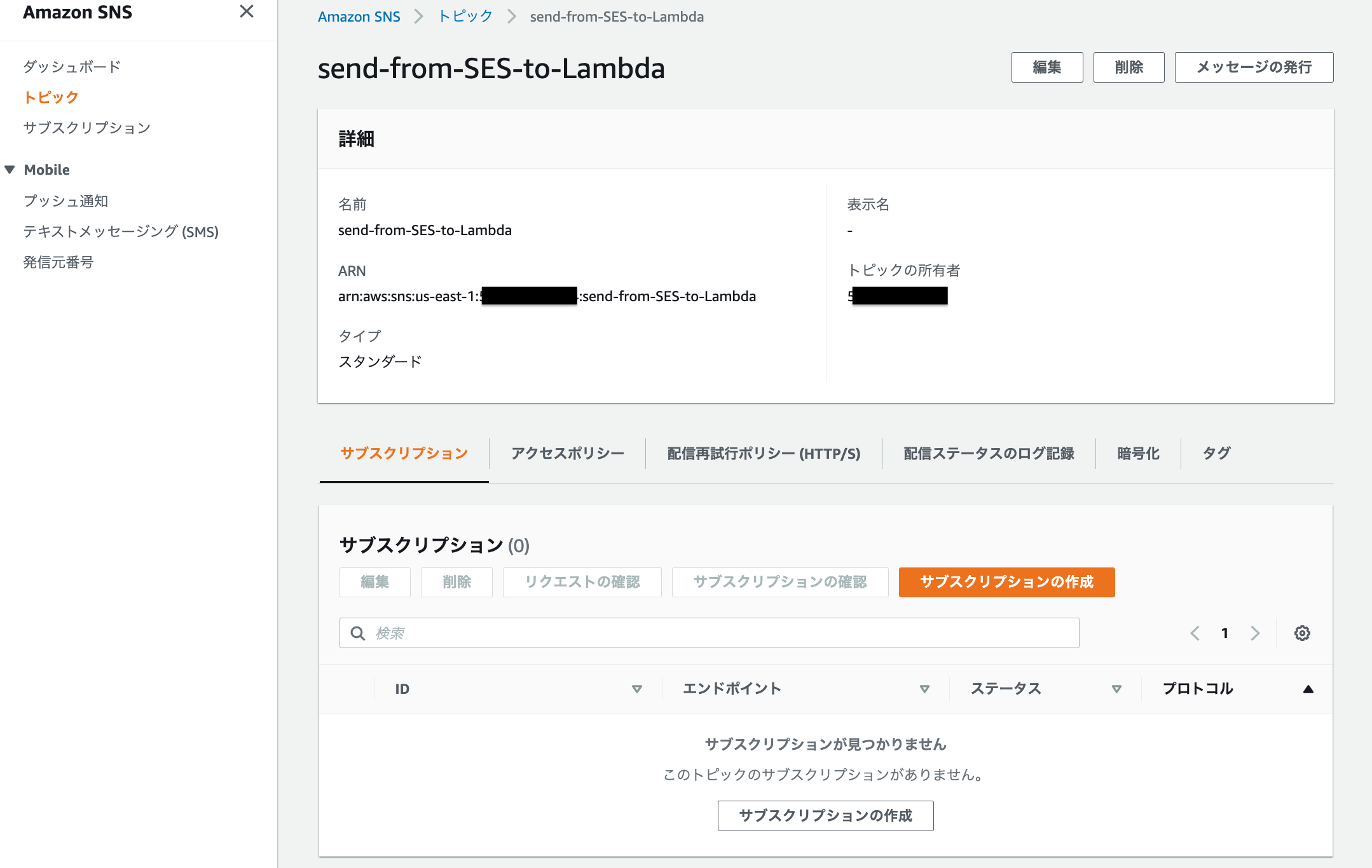Open the ID column sort dropdown
Image resolution: width=1372 pixels, height=868 pixels.
[636, 688]
